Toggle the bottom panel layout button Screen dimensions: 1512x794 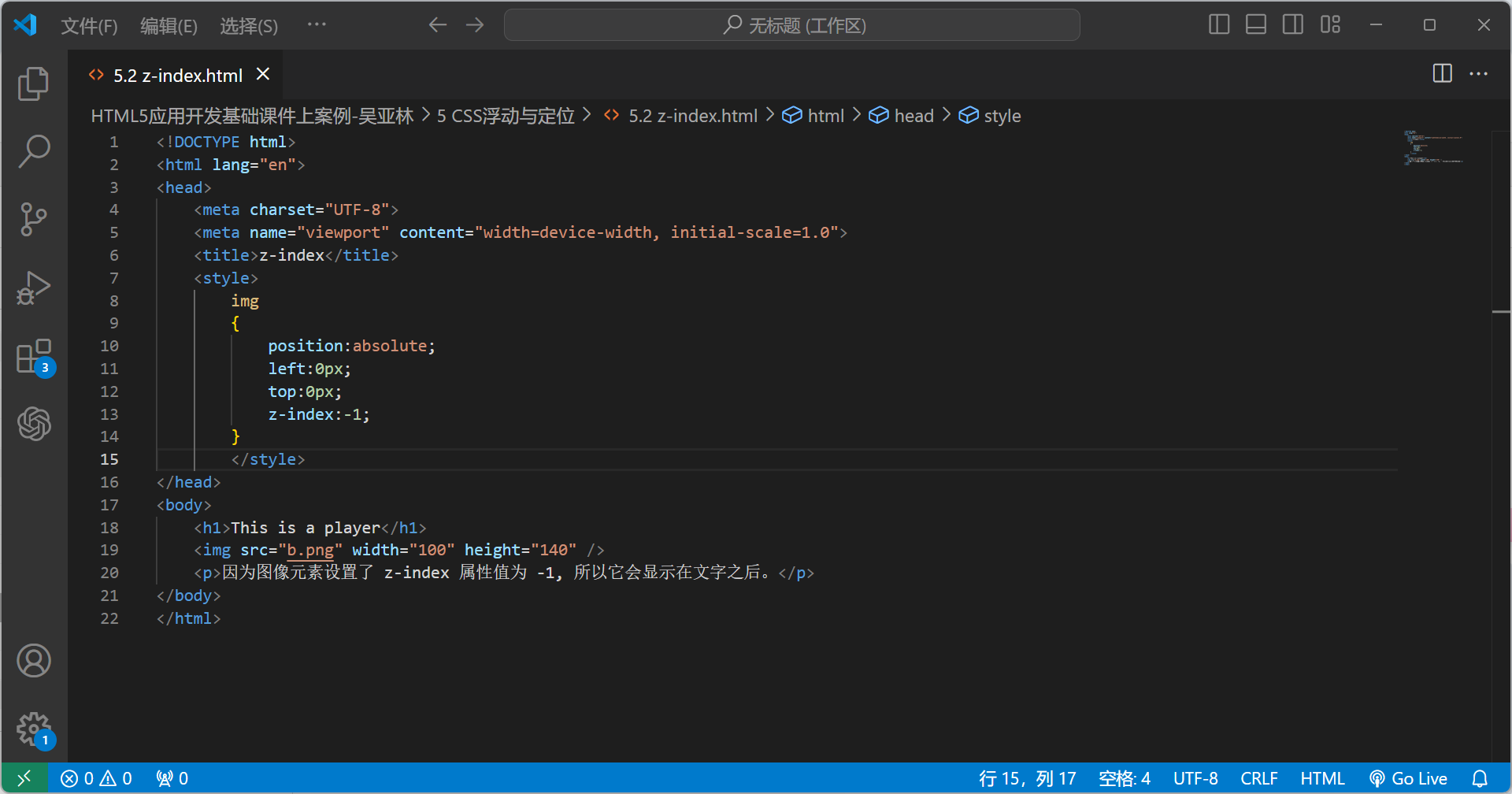1256,25
